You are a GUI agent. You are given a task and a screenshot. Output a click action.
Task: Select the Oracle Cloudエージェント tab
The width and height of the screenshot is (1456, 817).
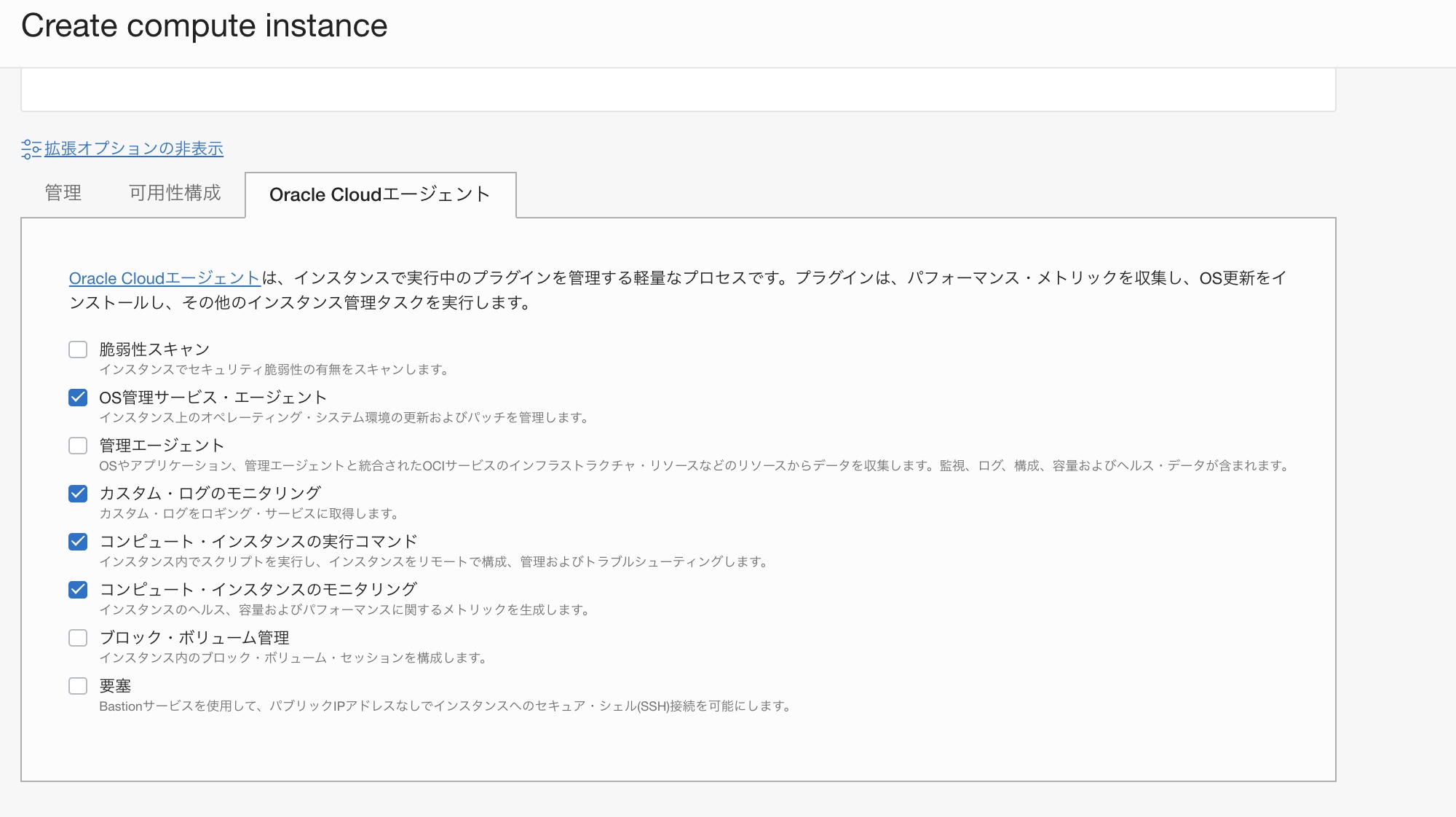tap(380, 195)
